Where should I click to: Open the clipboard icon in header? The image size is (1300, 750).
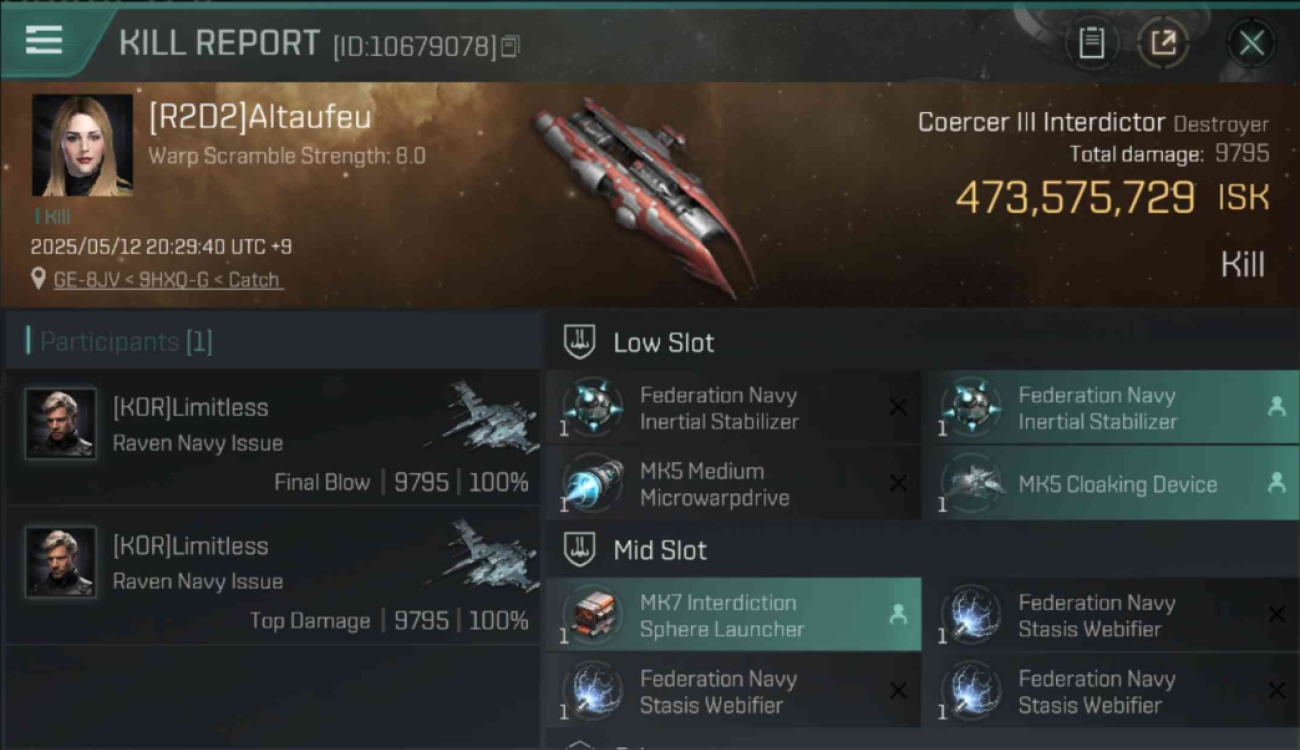coord(1091,43)
